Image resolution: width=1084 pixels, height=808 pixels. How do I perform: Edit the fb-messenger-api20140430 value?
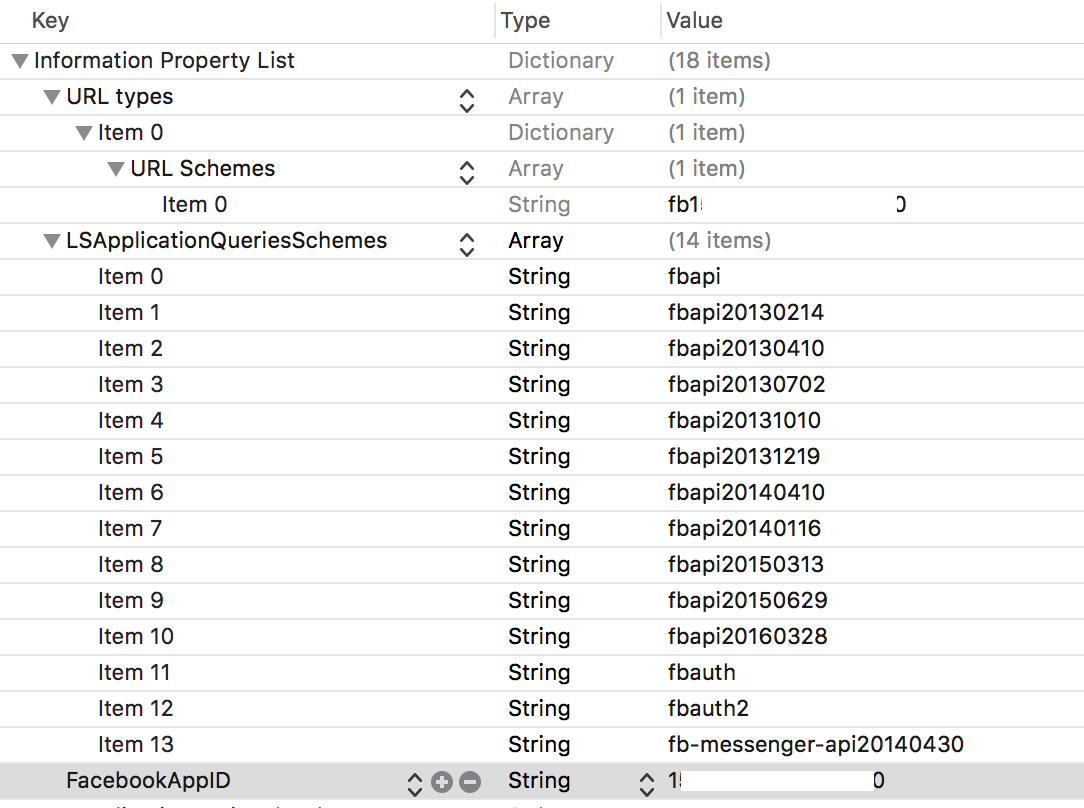tap(872, 744)
